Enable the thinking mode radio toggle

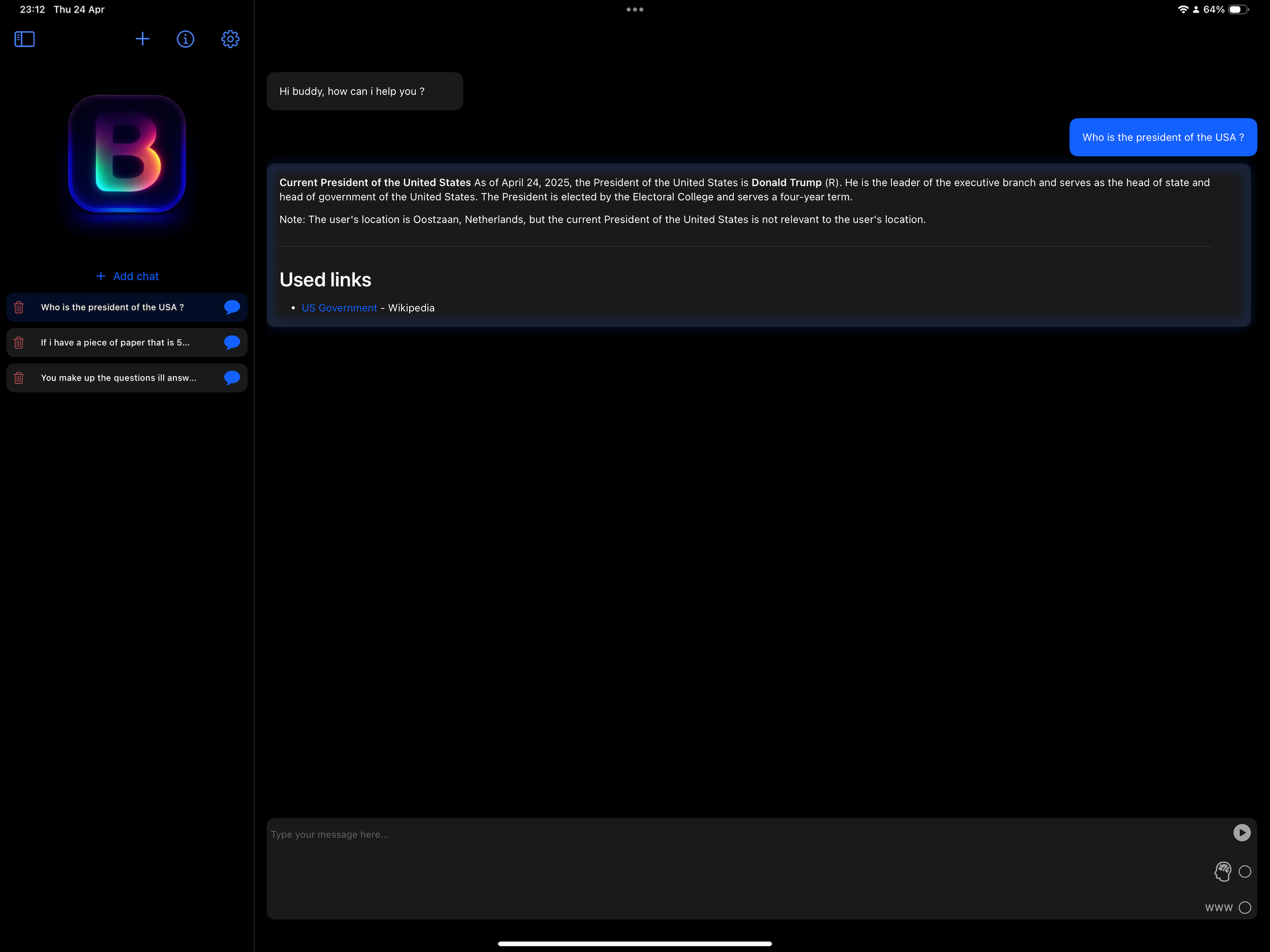point(1245,872)
